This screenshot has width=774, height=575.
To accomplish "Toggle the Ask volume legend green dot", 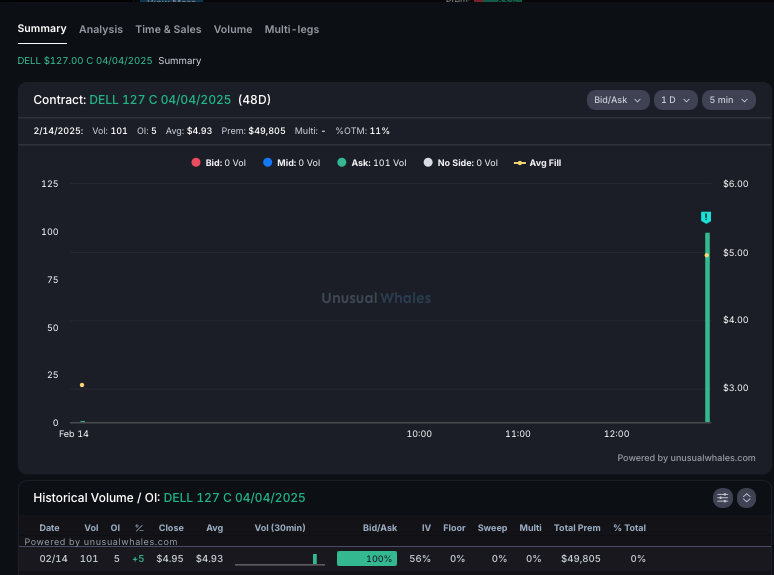I will click(x=342, y=162).
